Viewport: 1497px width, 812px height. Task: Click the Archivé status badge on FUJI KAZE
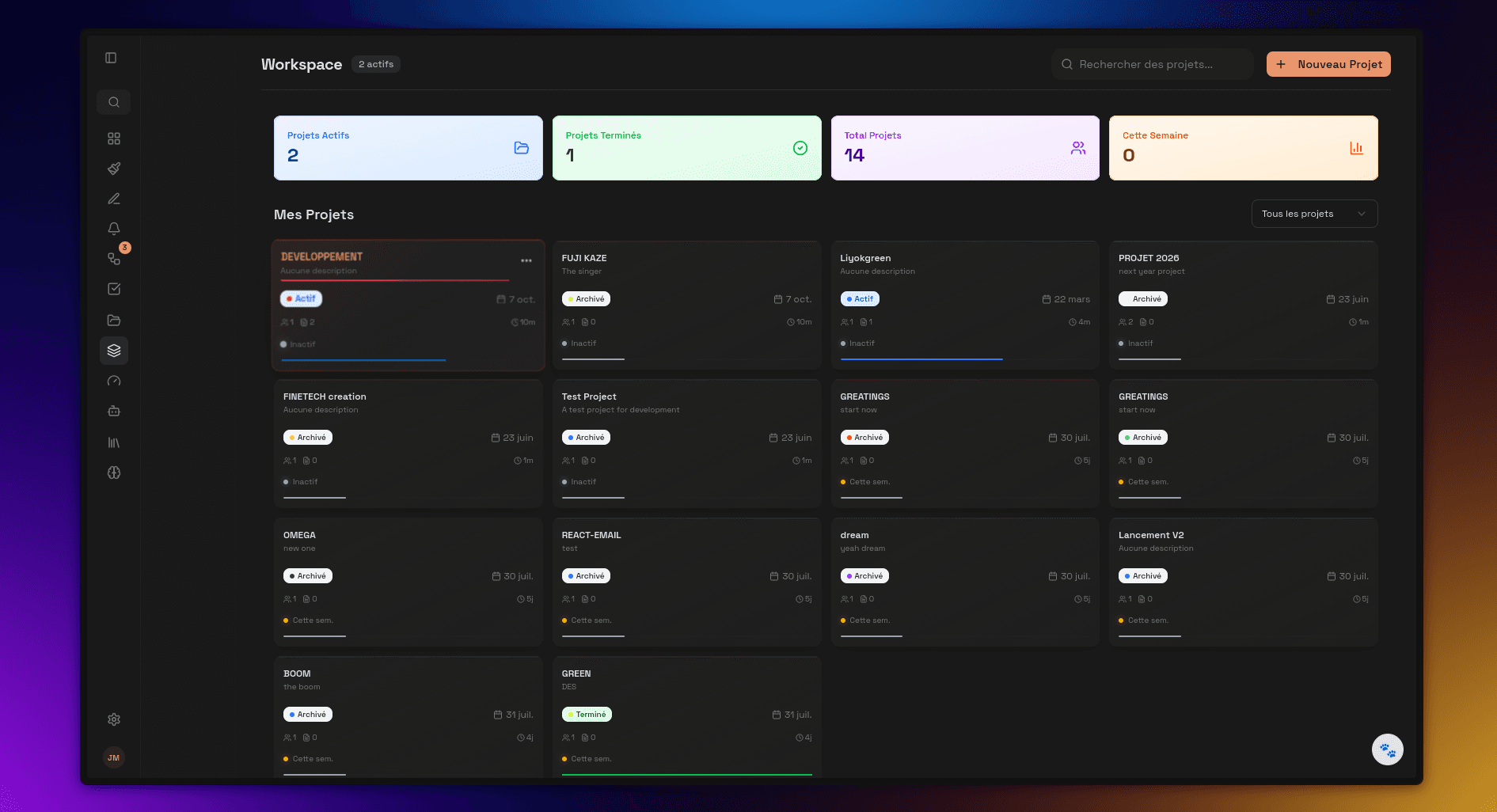pyautogui.click(x=586, y=299)
